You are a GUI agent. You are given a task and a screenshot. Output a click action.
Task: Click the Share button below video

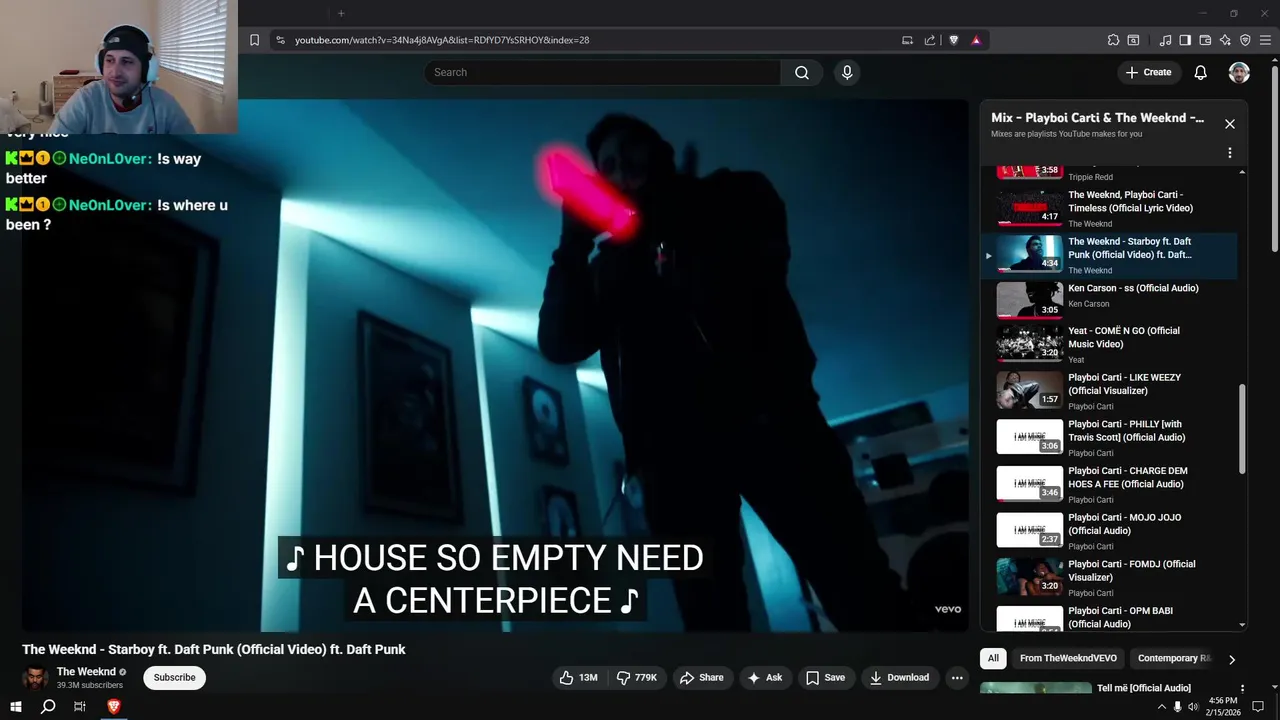pos(701,677)
